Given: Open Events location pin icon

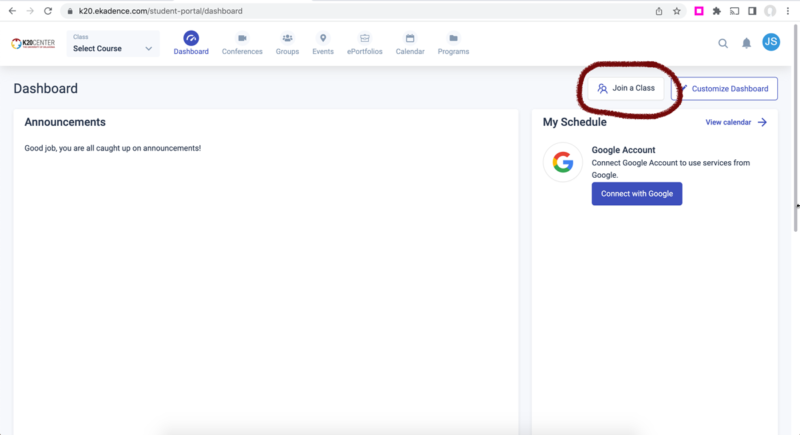Looking at the screenshot, I should 323,39.
